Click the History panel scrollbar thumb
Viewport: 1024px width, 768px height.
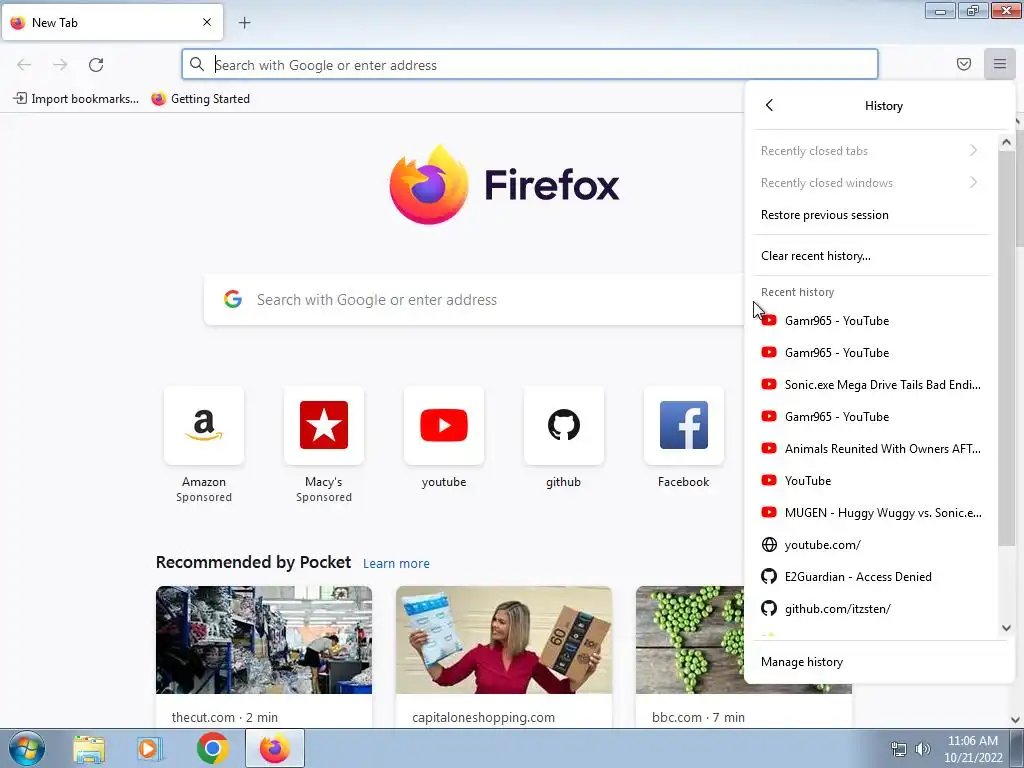pyautogui.click(x=1006, y=349)
